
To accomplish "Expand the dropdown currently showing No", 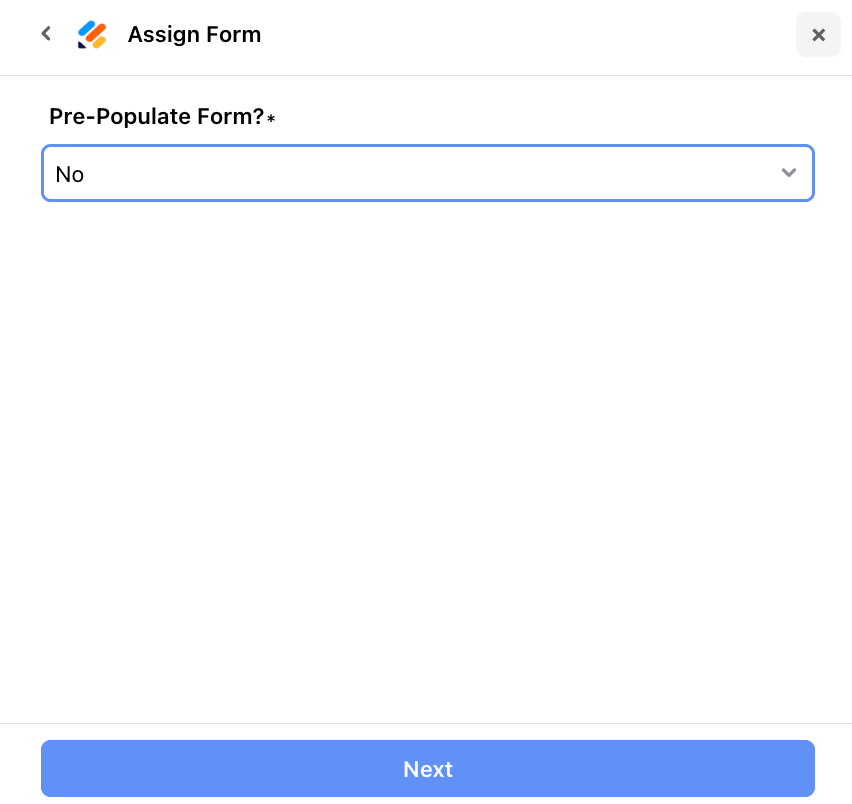I will [x=428, y=173].
